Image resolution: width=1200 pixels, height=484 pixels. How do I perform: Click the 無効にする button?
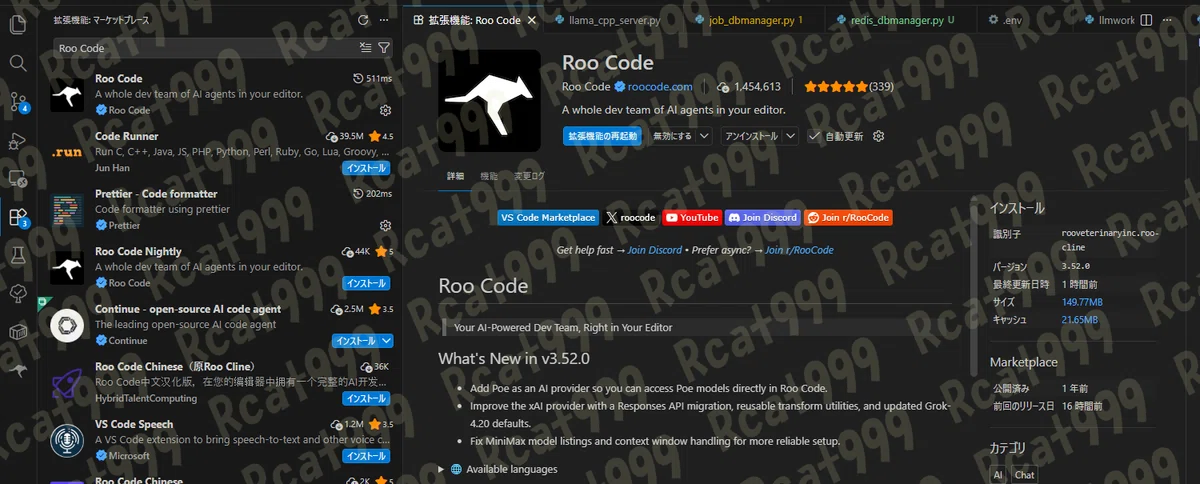click(x=672, y=136)
